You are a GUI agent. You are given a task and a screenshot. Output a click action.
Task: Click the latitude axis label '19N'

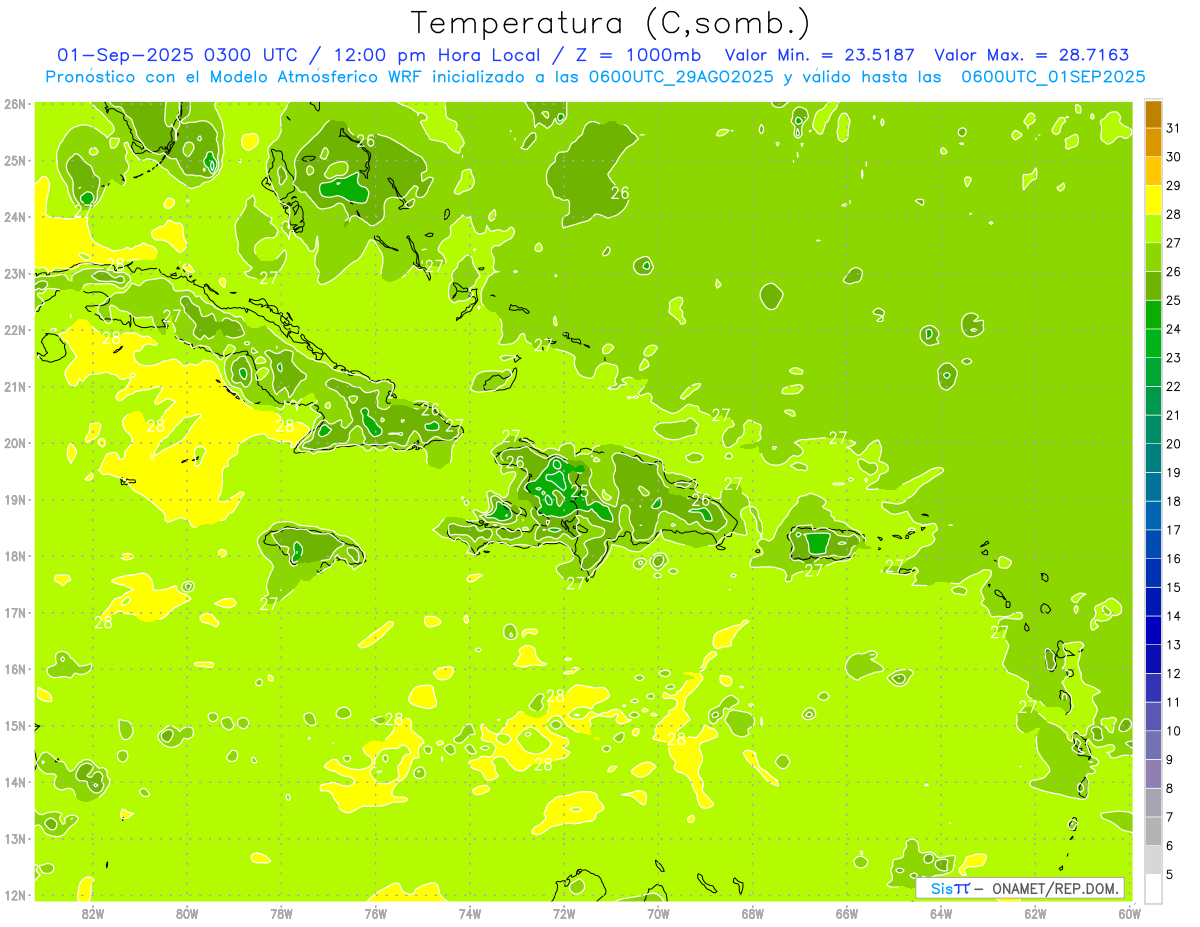(x=15, y=500)
